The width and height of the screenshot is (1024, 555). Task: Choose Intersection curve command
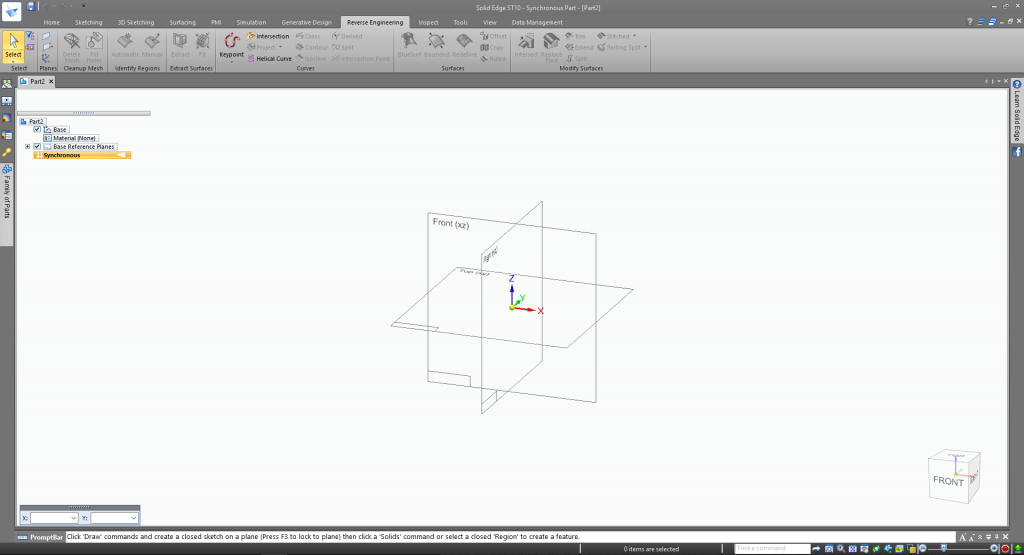coord(268,37)
